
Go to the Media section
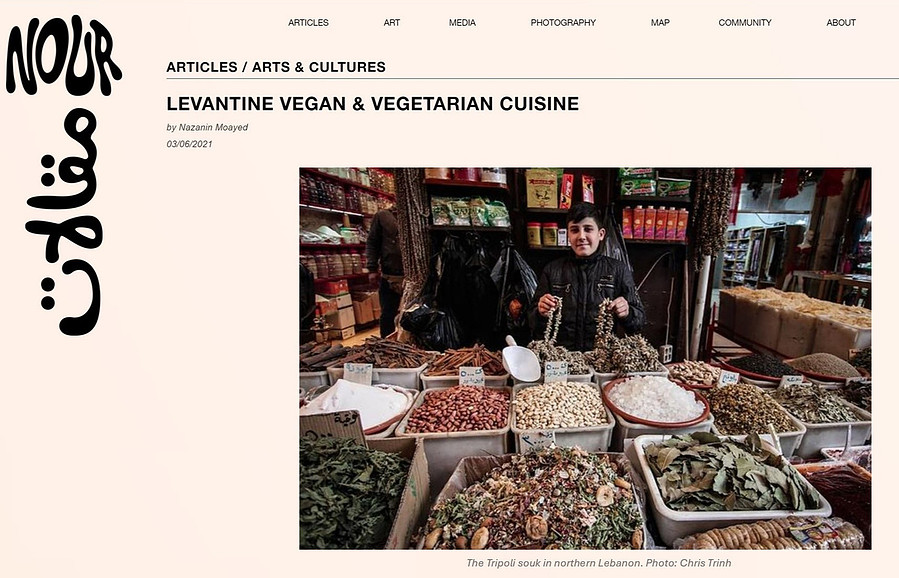pyautogui.click(x=462, y=22)
